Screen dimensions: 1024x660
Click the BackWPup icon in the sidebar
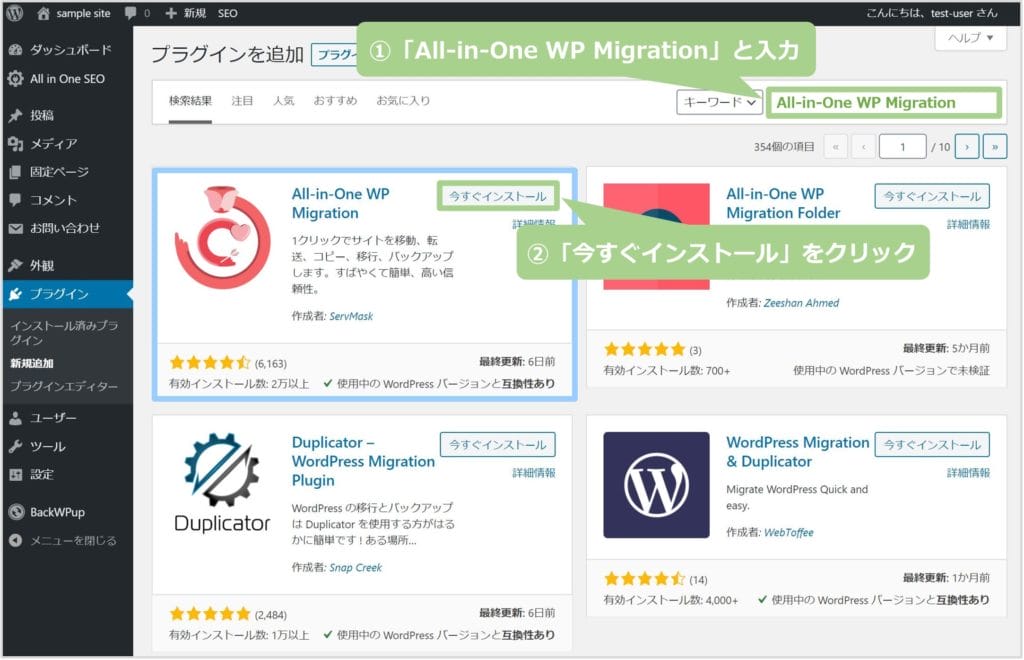[16, 512]
